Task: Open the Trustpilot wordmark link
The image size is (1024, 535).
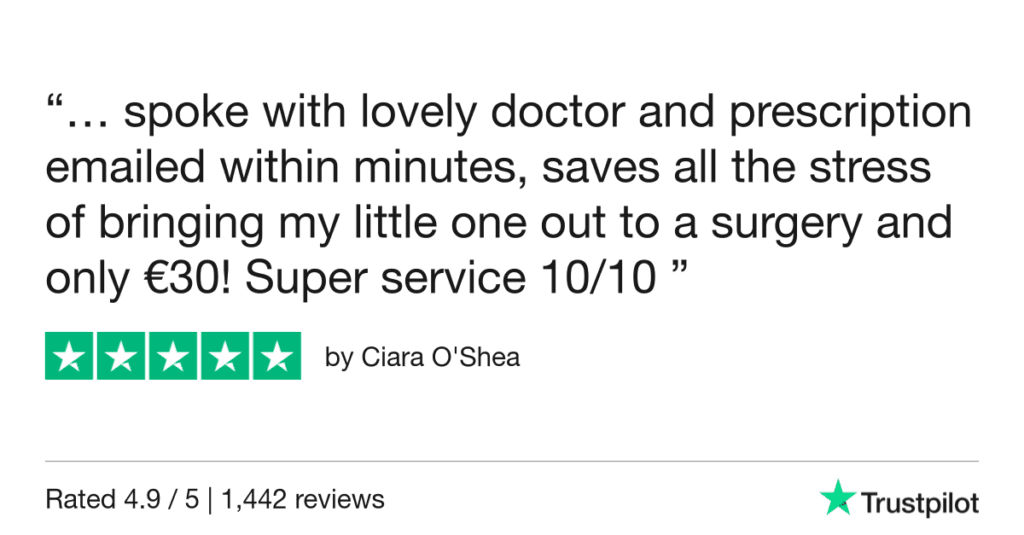Action: (x=920, y=502)
